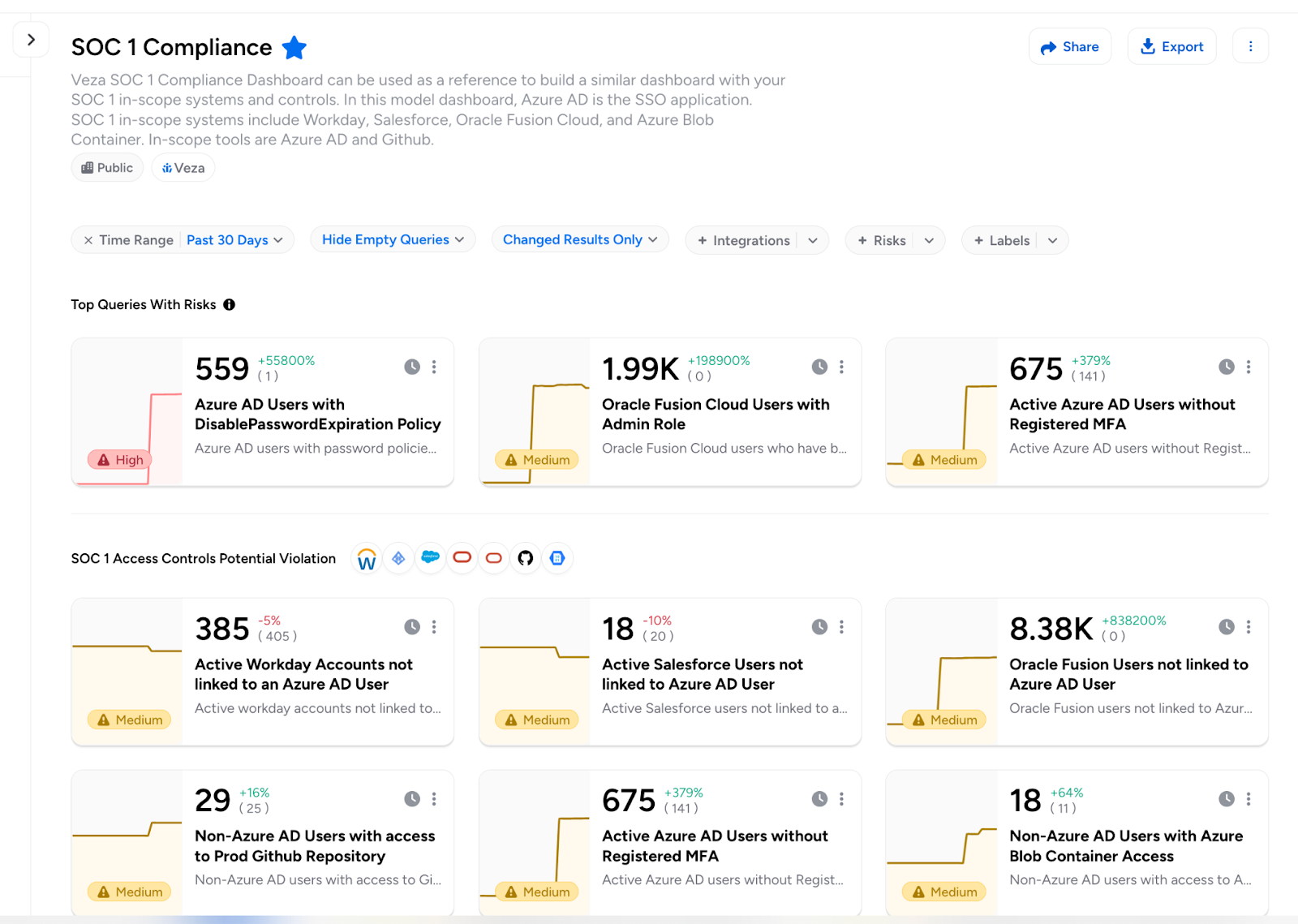Open the Hide Empty Queries dropdown
The width and height of the screenshot is (1298, 924).
[x=393, y=239]
